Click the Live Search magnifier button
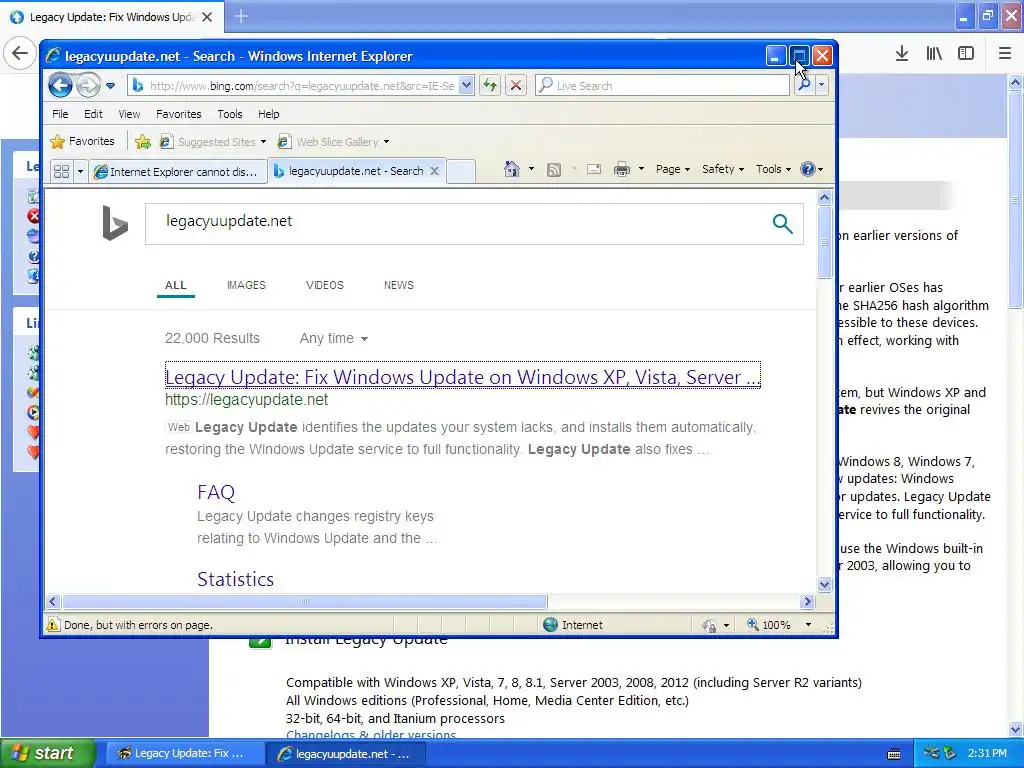Screen dimensions: 1024x768 coord(804,86)
